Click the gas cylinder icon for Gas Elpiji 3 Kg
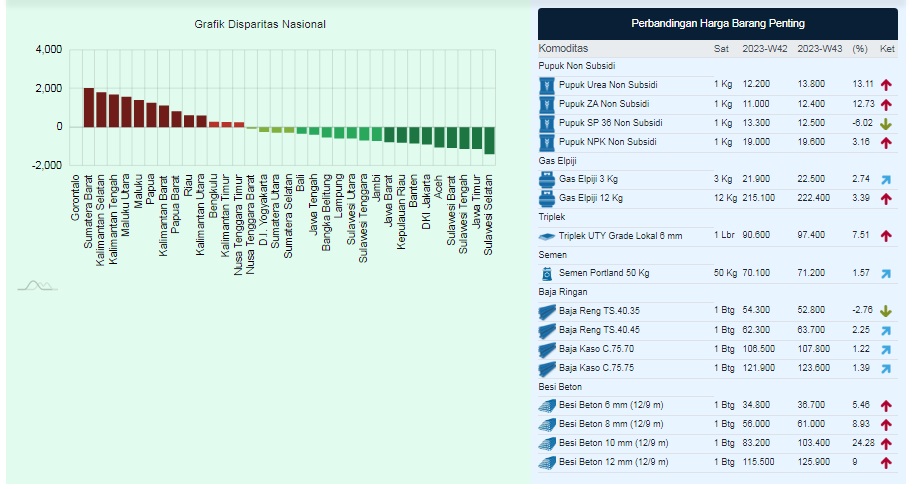Screen dimensions: 913x489 coord(547,179)
